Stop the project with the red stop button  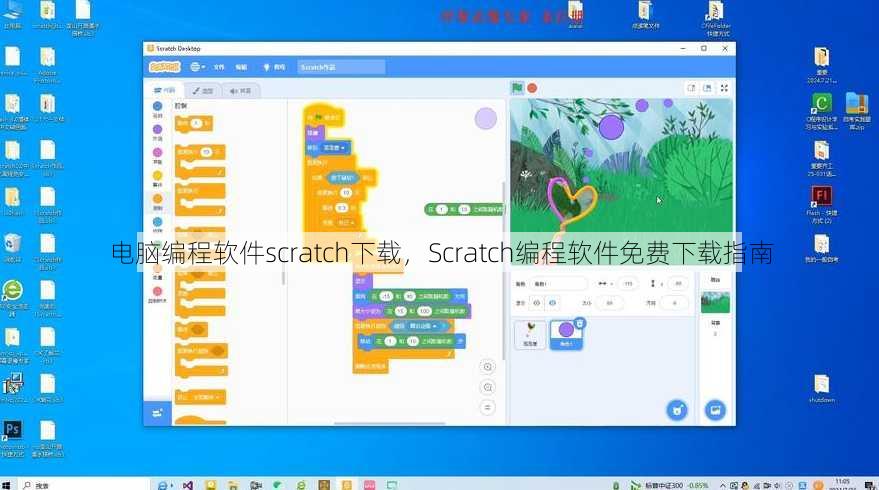click(532, 88)
